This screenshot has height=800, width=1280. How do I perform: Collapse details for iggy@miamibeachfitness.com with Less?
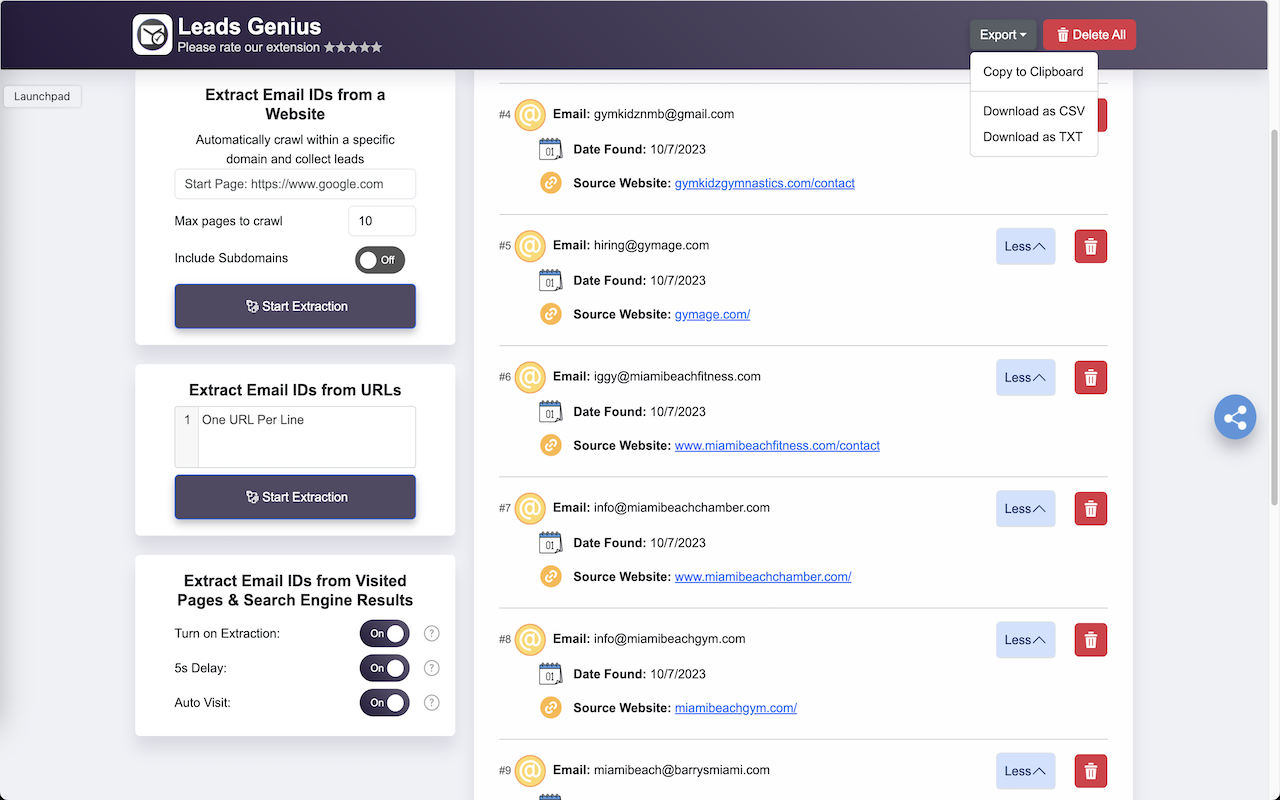click(x=1026, y=377)
